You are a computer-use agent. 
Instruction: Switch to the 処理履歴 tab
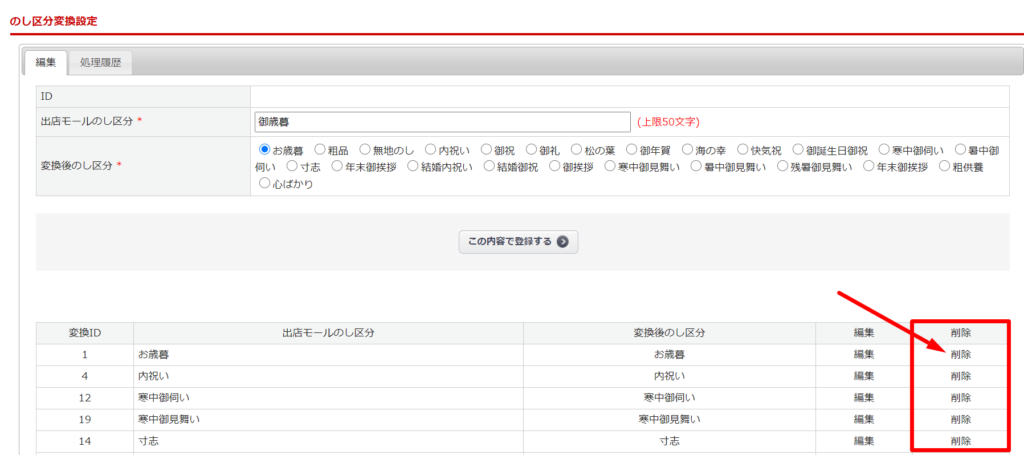[99, 63]
